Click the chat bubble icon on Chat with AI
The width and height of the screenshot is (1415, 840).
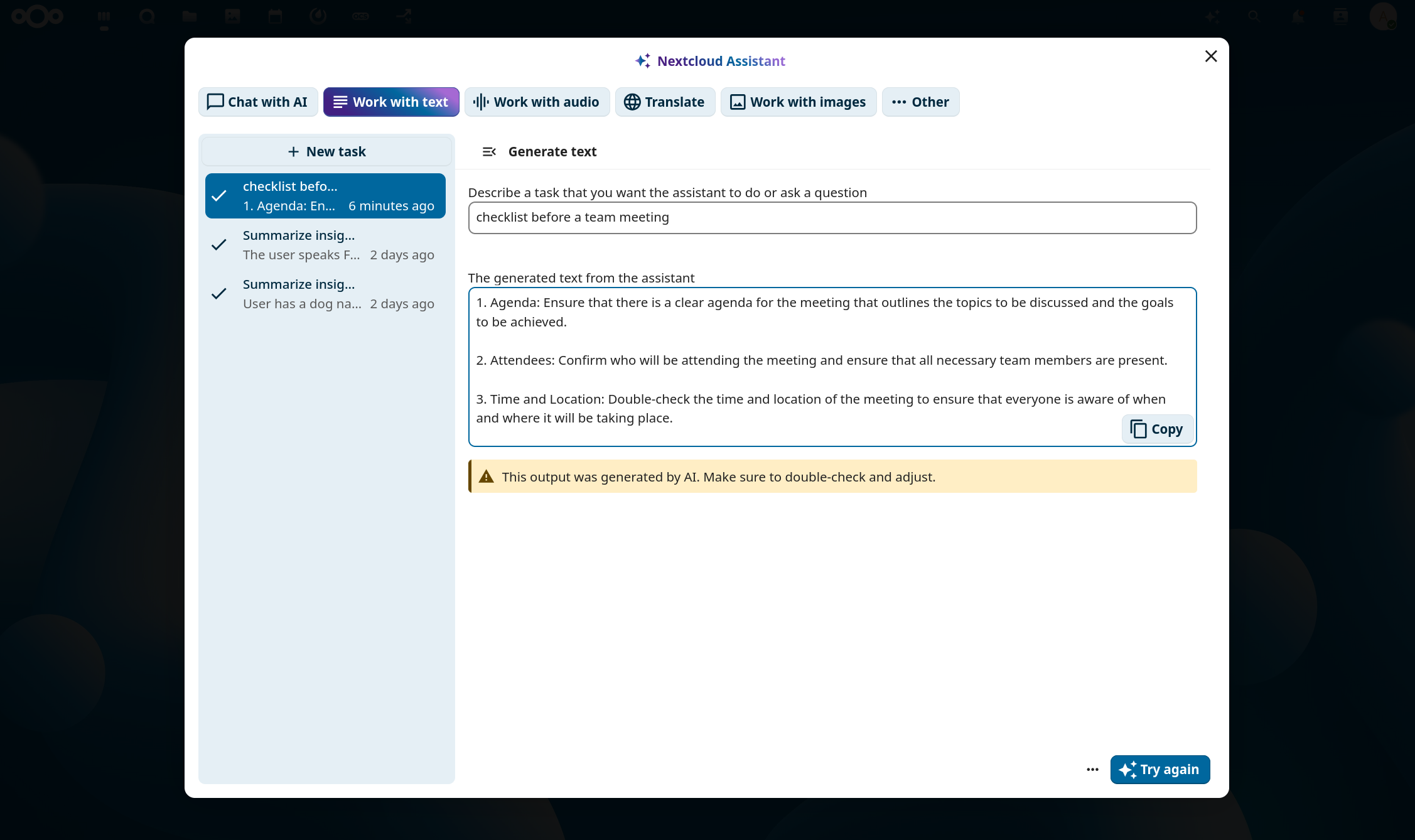pyautogui.click(x=215, y=102)
